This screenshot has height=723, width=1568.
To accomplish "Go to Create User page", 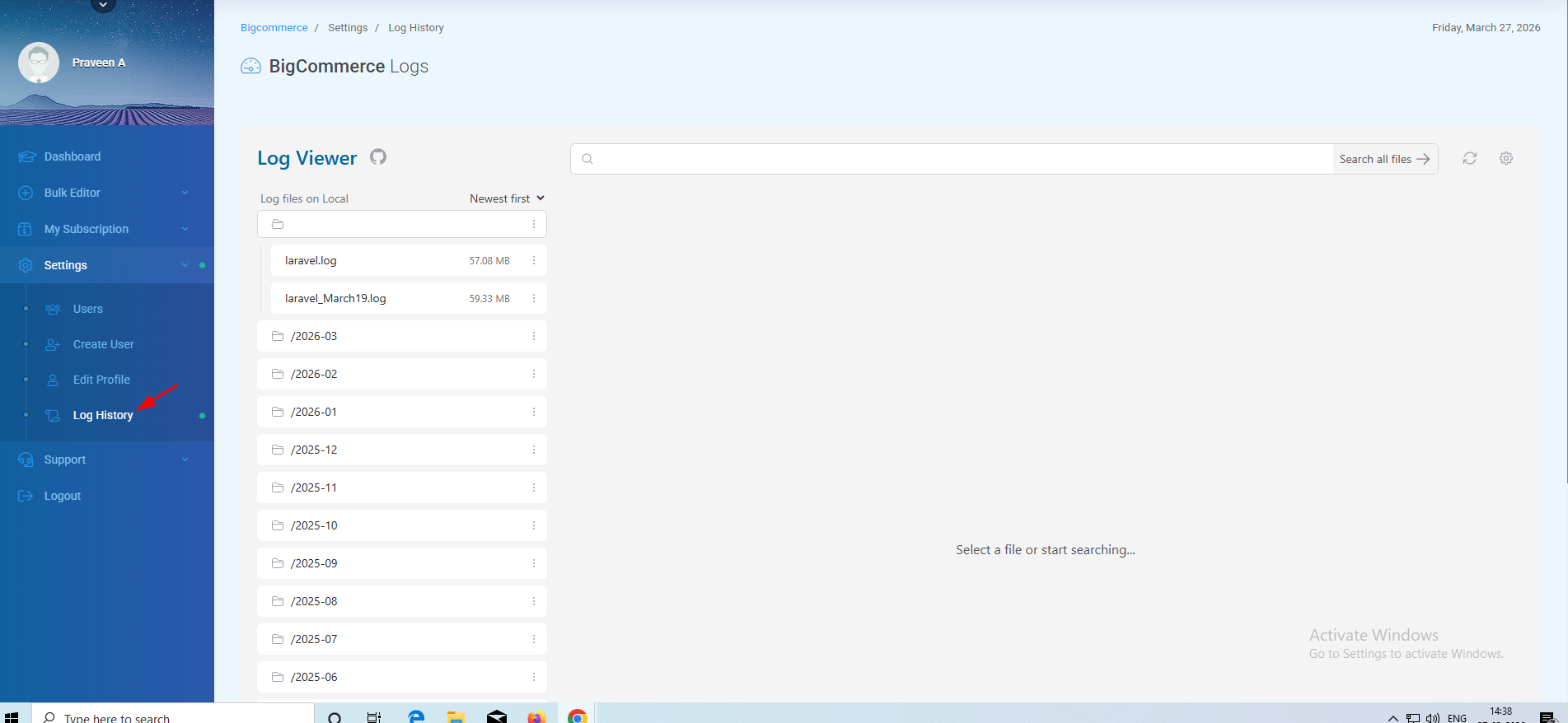I will tap(104, 344).
